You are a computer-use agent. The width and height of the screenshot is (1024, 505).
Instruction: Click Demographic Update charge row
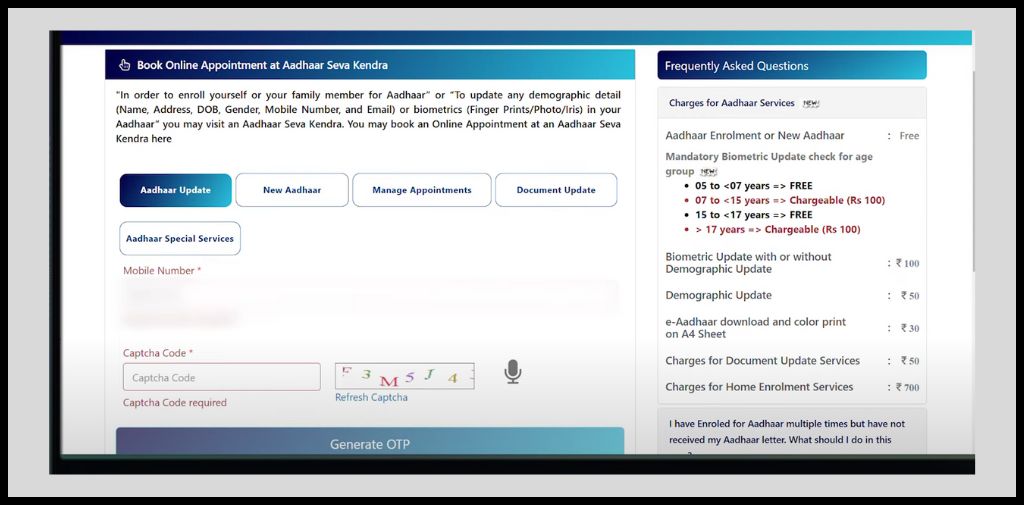coord(792,295)
